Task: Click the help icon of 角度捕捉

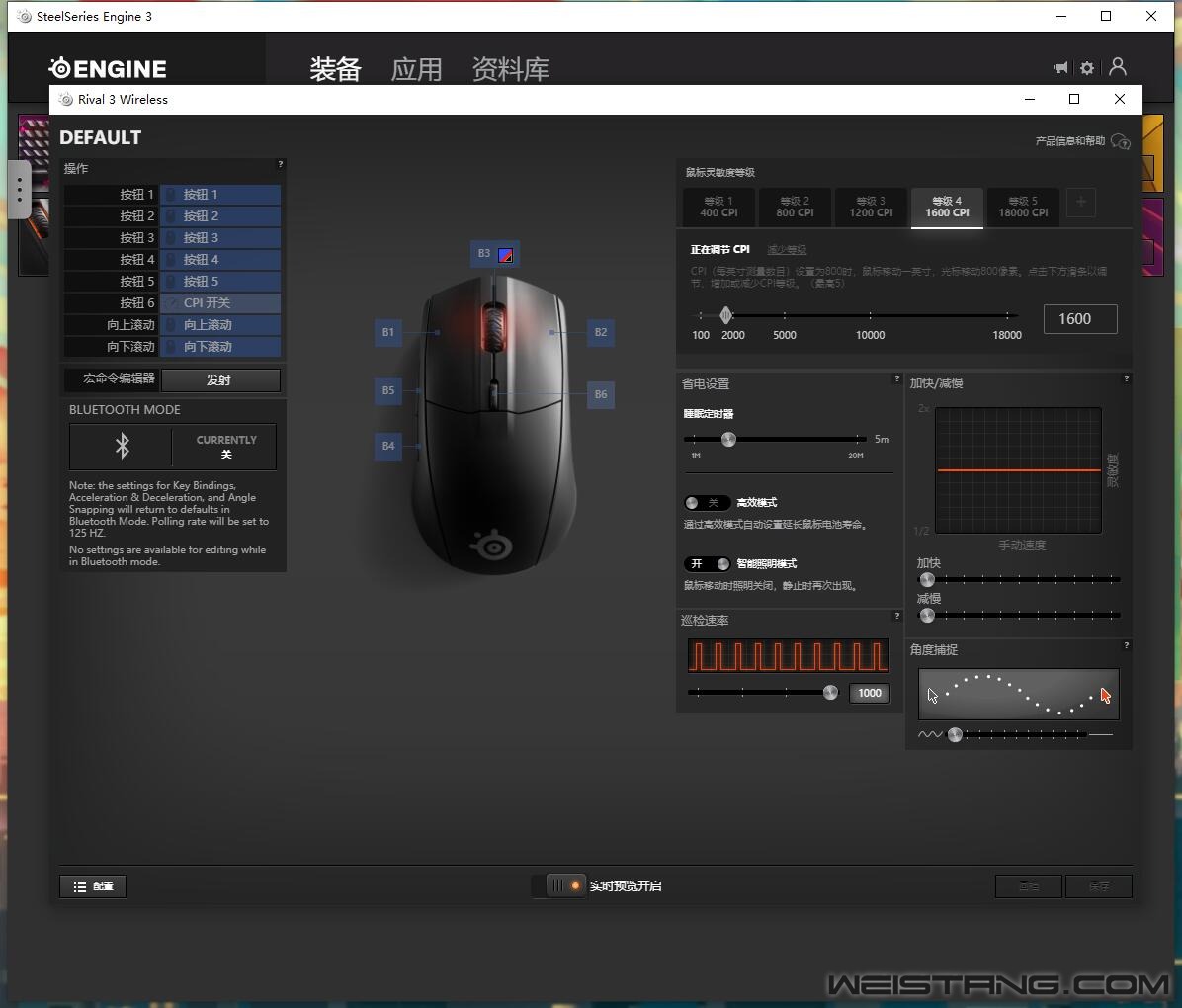Action: [x=1127, y=645]
